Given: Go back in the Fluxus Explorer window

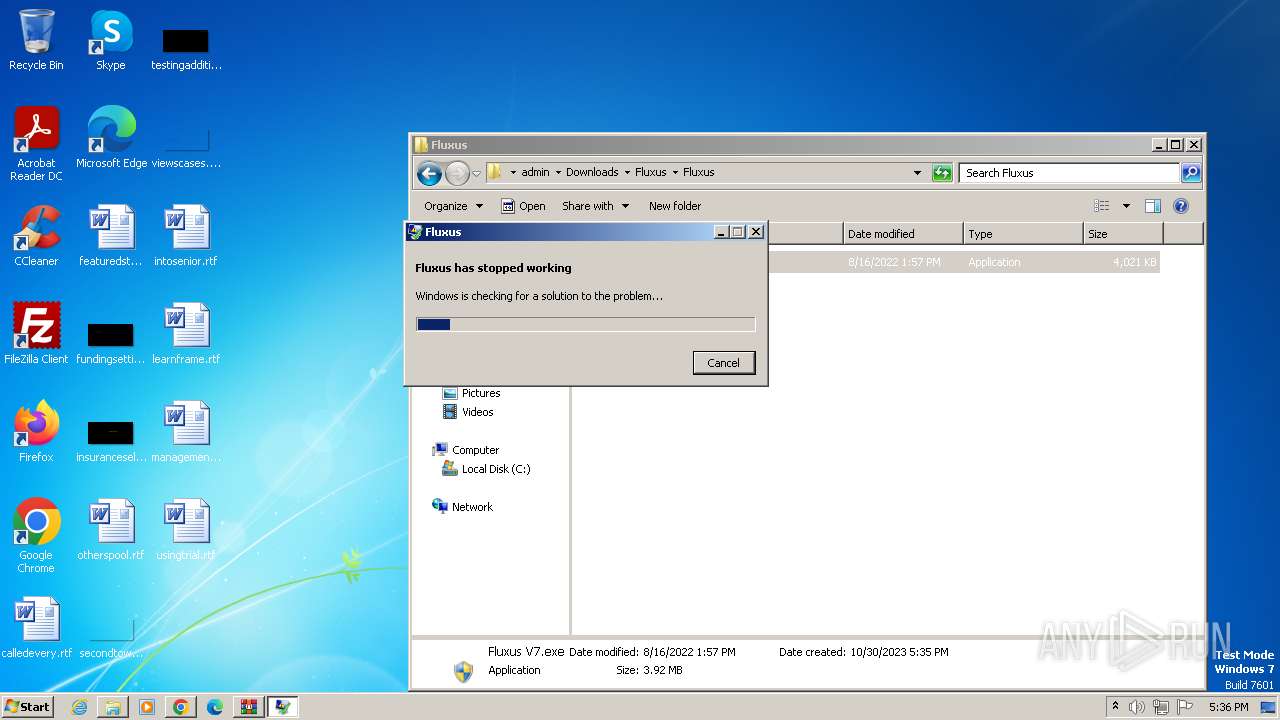Looking at the screenshot, I should click(x=429, y=174).
